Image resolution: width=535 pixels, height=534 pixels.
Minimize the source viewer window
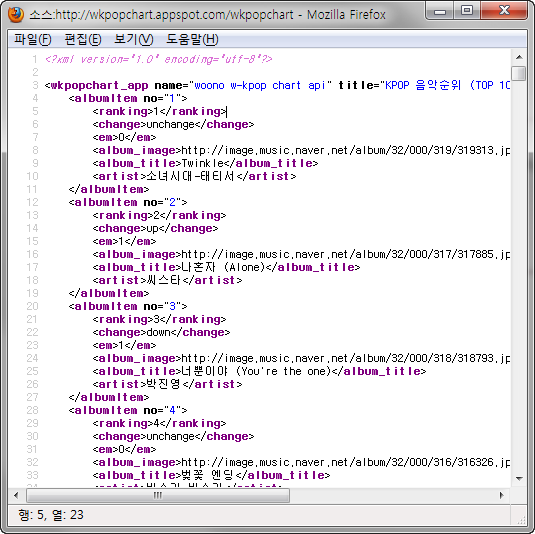440,11
